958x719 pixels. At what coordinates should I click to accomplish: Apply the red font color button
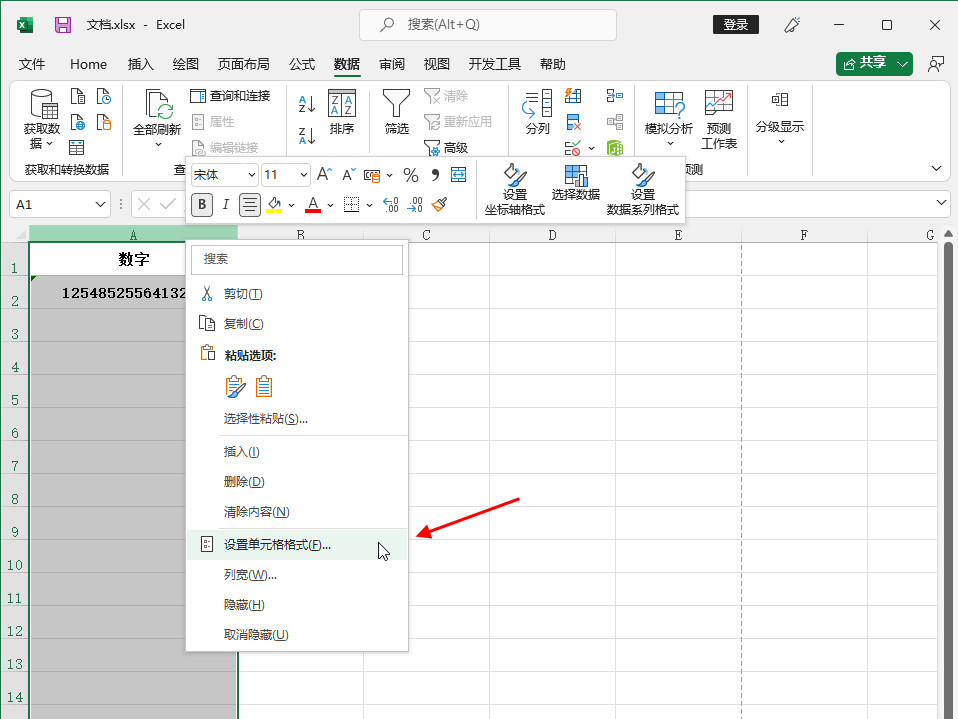point(313,205)
